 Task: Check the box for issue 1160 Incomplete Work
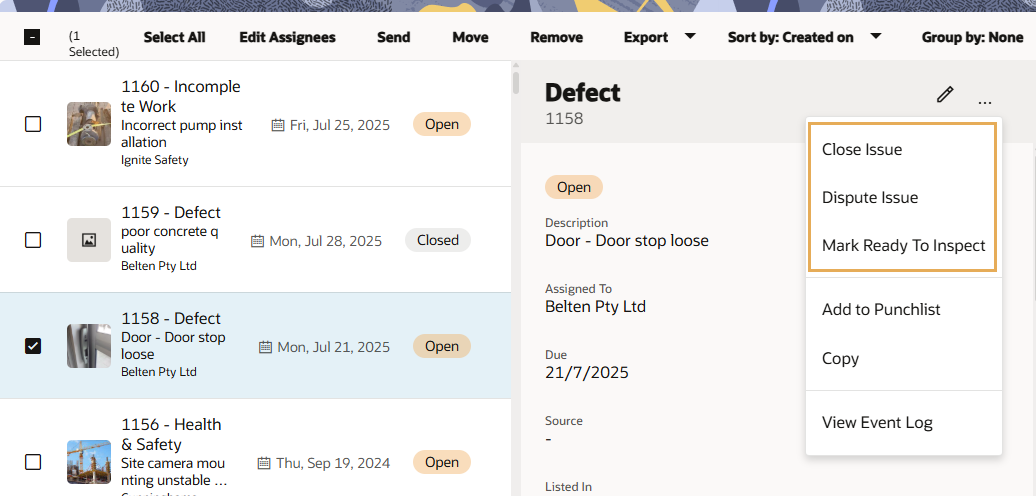(33, 124)
